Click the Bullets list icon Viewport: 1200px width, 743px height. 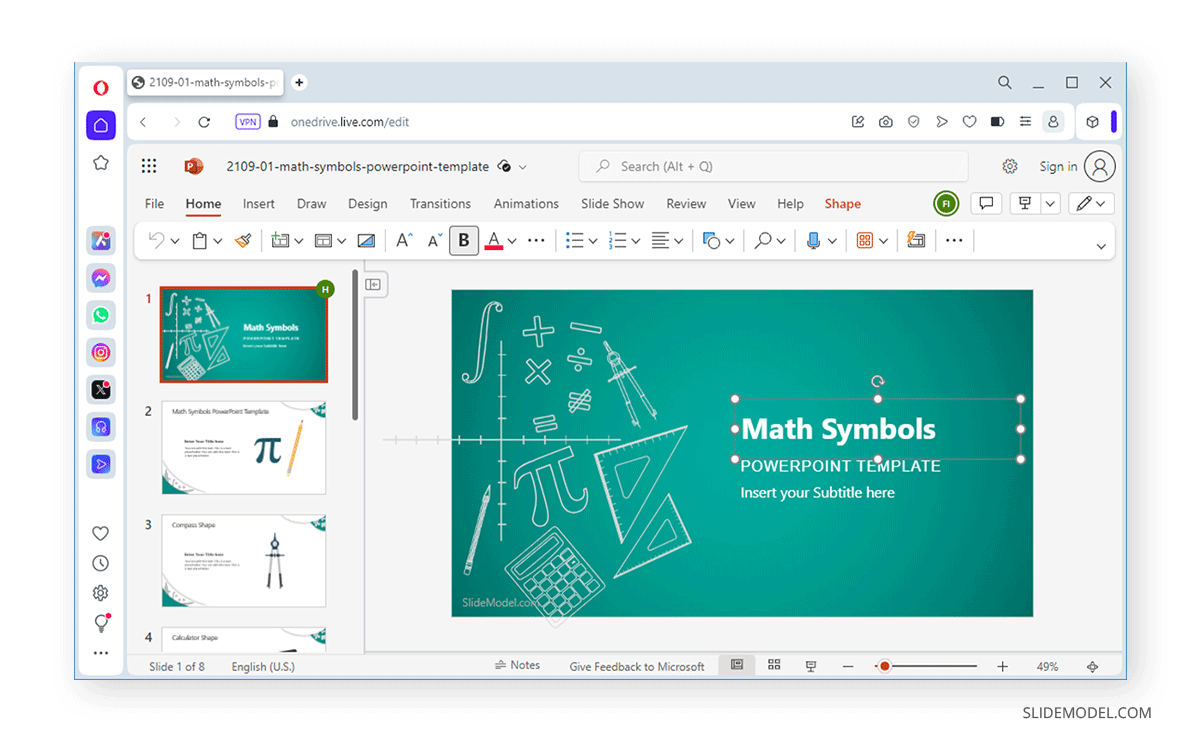click(575, 240)
